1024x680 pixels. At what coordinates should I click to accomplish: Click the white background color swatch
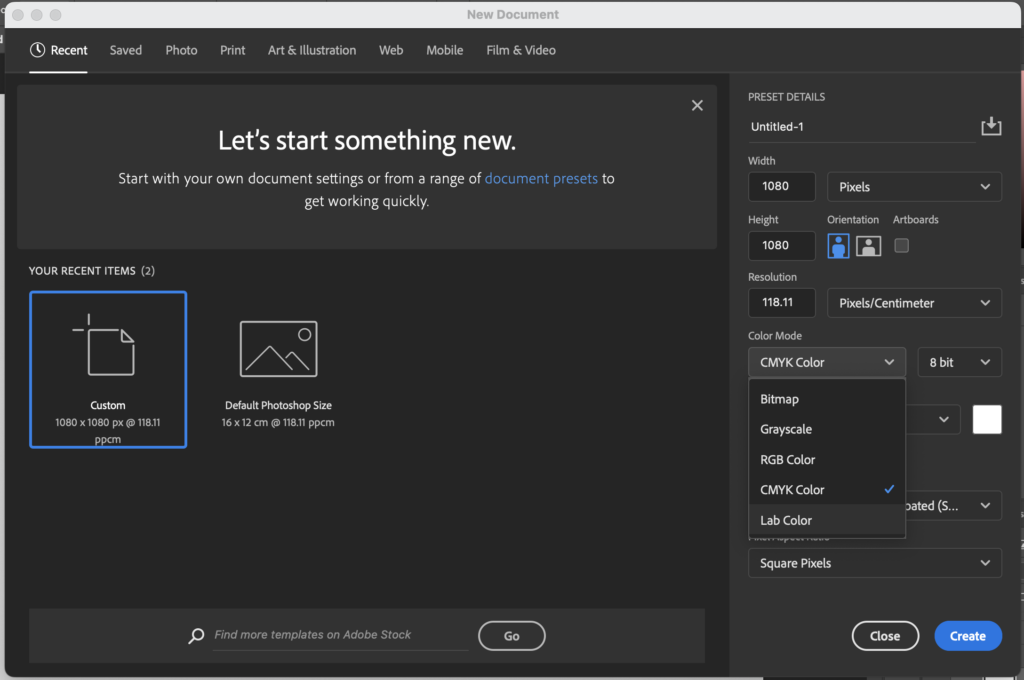point(987,420)
